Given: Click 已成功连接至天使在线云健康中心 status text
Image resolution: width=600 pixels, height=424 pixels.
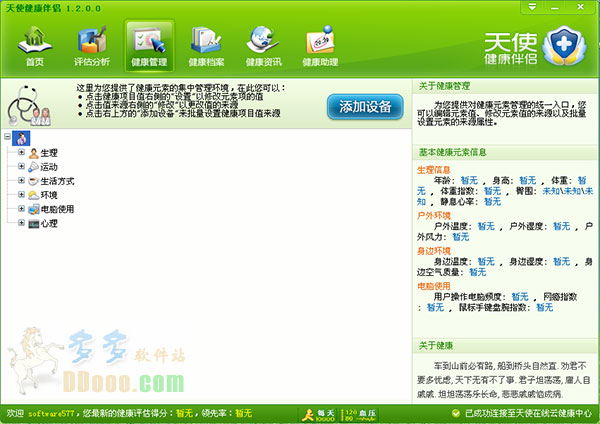Looking at the screenshot, I should [528, 413].
